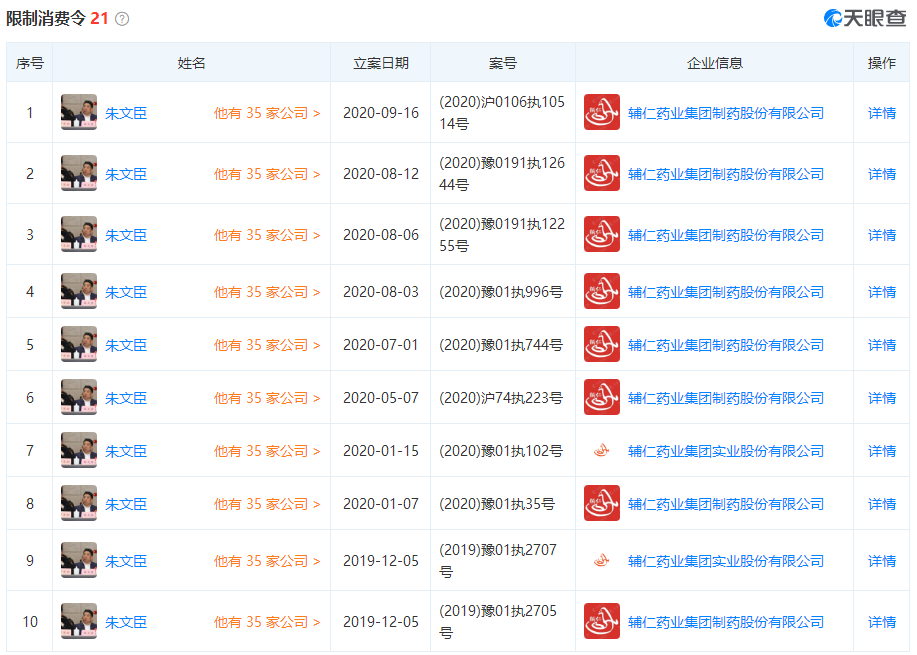The height and width of the screenshot is (655, 917).
Task: Expand 他有 35 家公司 in row 6
Action: [267, 398]
